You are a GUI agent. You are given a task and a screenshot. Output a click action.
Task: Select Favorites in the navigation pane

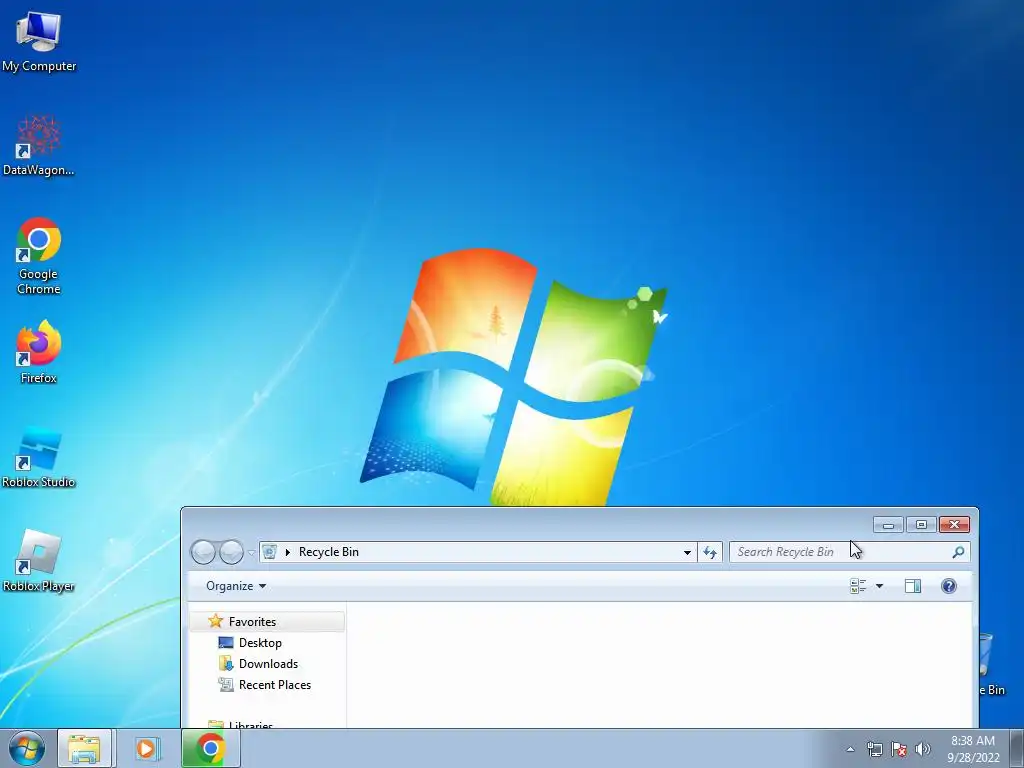pos(268,622)
